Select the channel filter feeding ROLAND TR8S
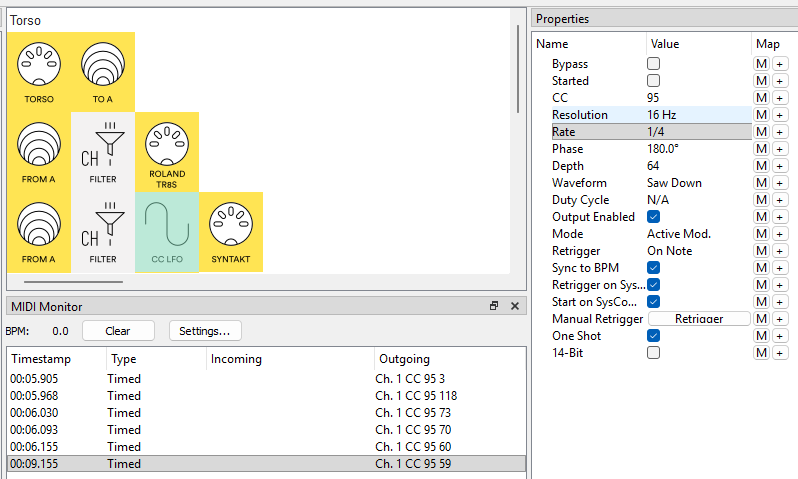 click(103, 152)
